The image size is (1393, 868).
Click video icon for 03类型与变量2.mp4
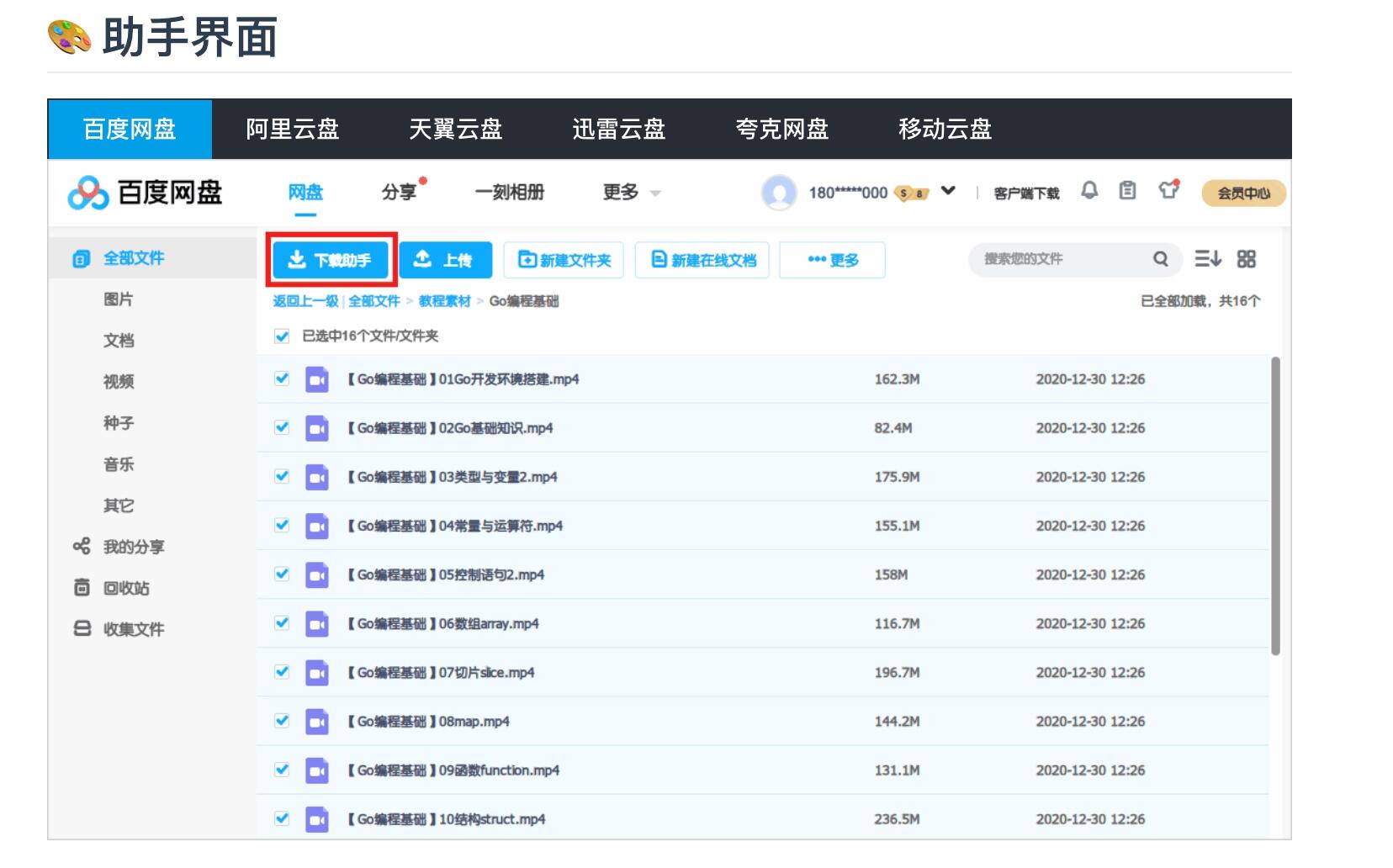(x=317, y=478)
